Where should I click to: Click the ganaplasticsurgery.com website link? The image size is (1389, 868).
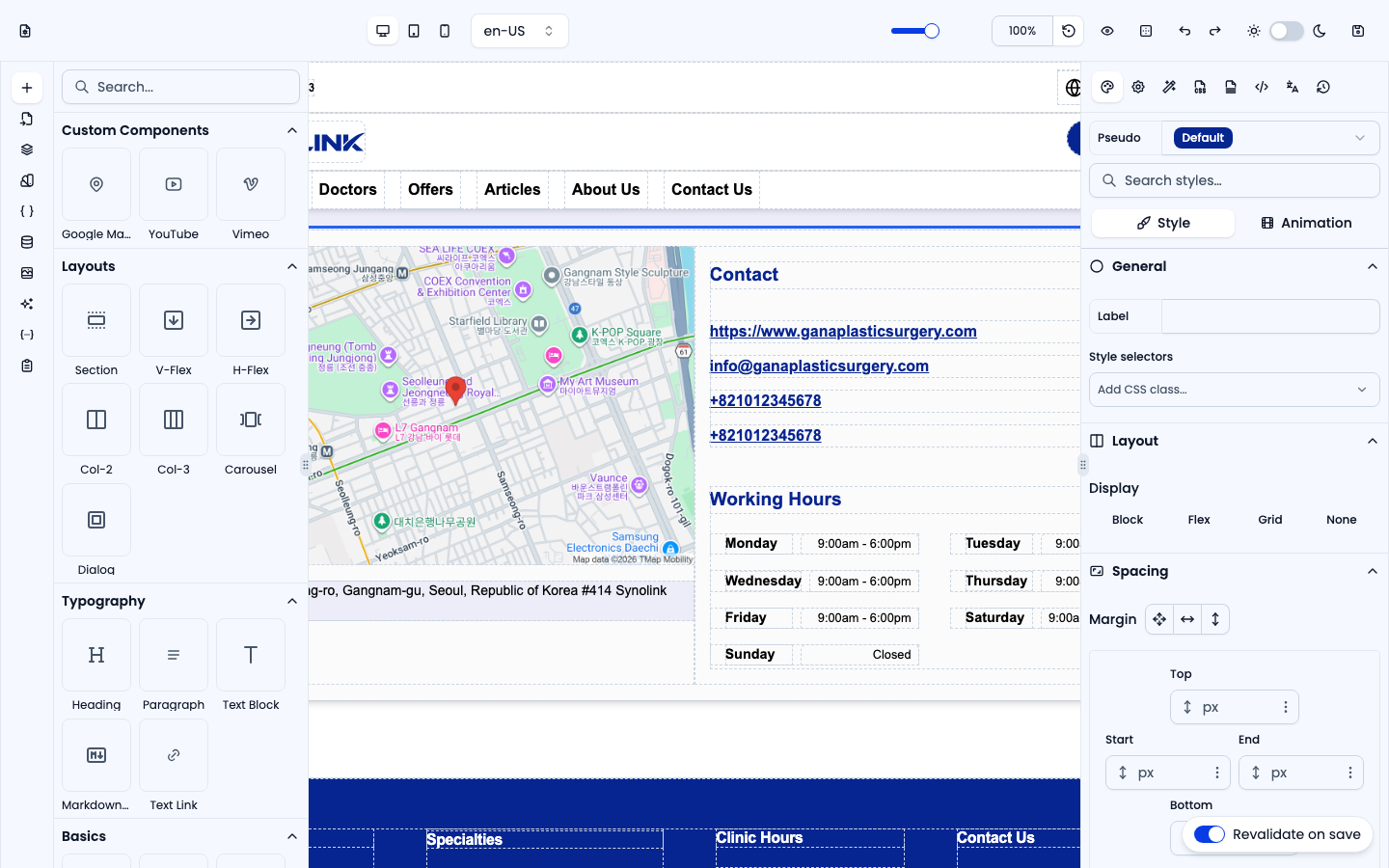(x=843, y=332)
